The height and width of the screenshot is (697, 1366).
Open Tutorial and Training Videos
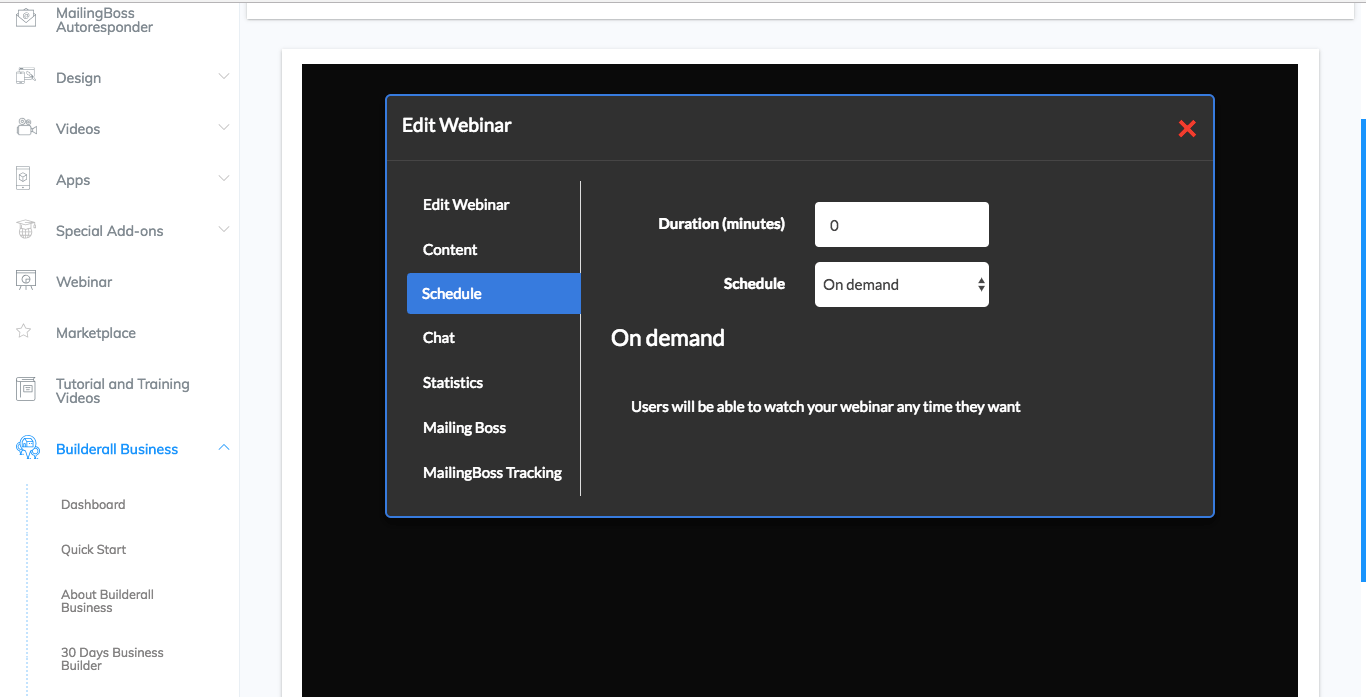pos(122,391)
